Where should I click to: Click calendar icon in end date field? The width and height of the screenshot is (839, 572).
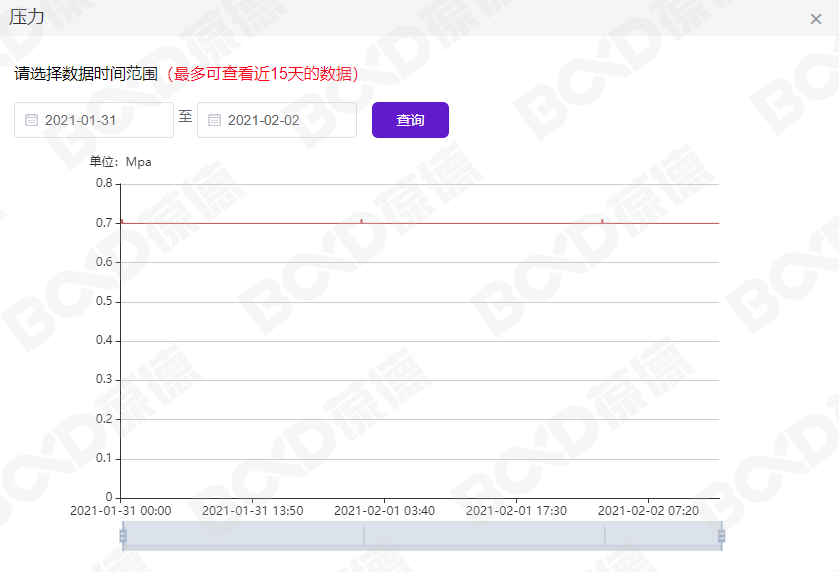click(214, 120)
